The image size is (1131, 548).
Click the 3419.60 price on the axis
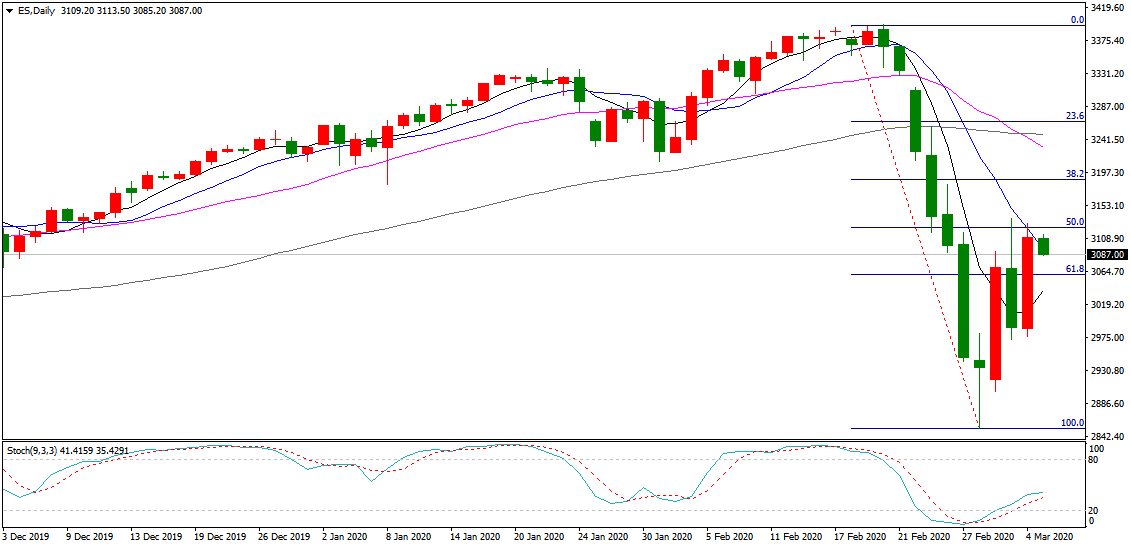pyautogui.click(x=1108, y=8)
